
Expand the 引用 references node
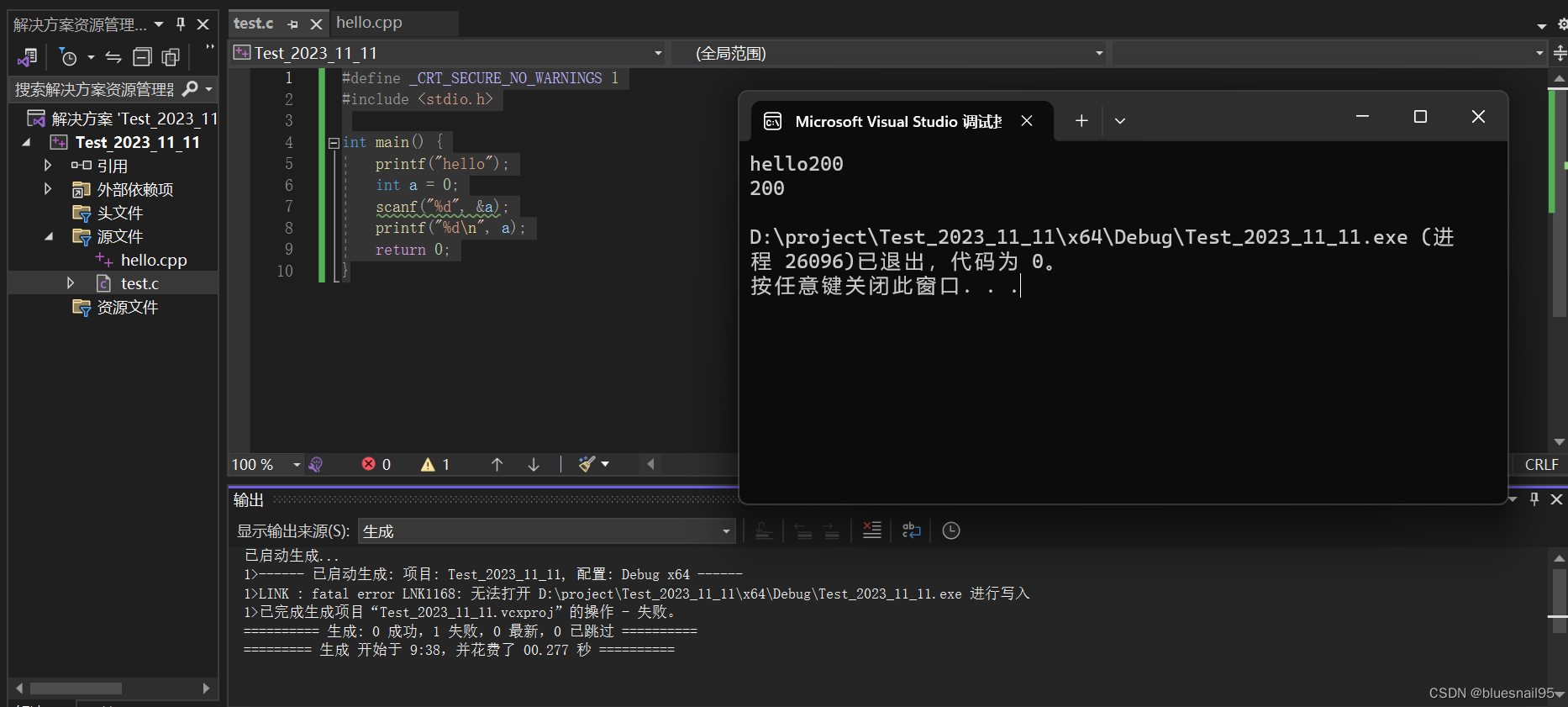tap(48, 166)
